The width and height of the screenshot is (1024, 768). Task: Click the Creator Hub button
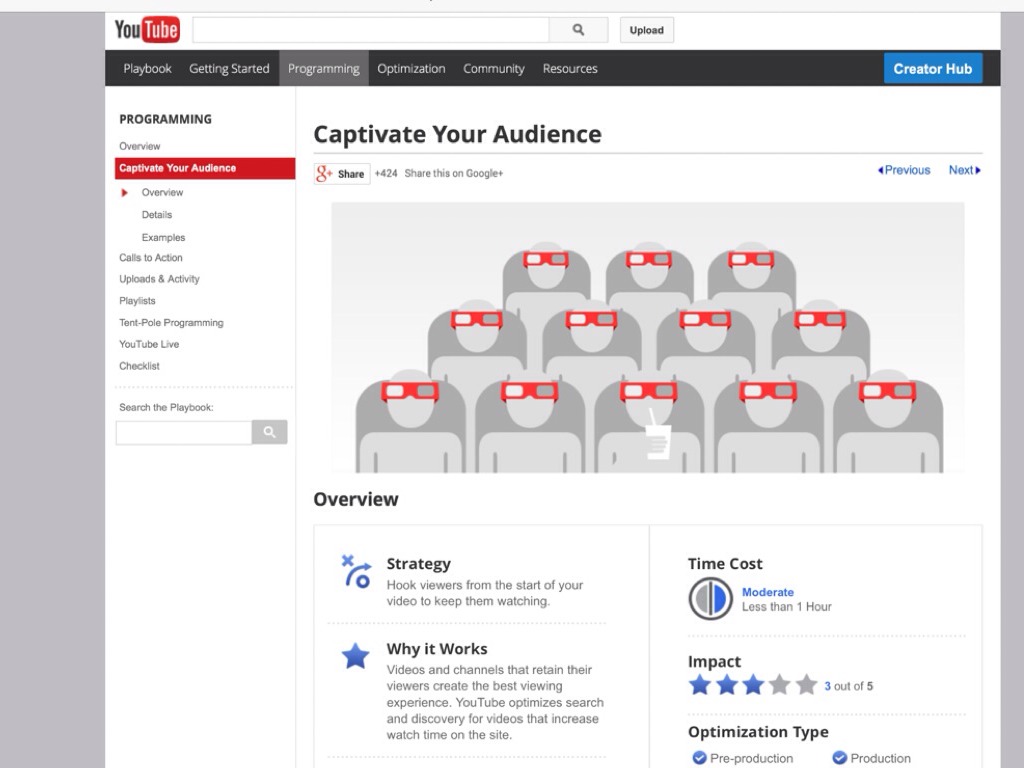[932, 69]
